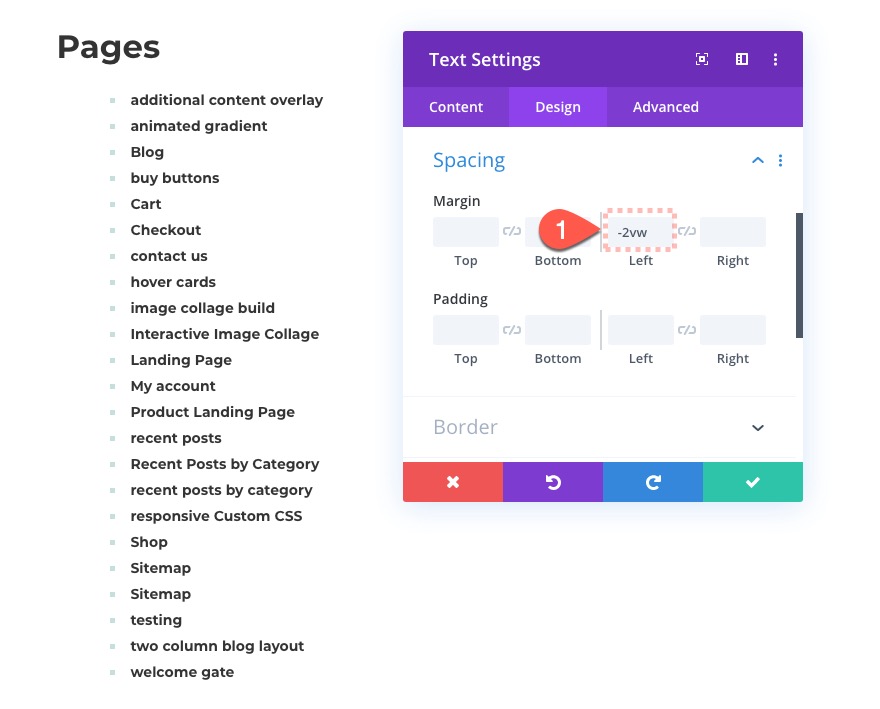
Task: Open the Interactive Image Collage page link
Action: (x=224, y=334)
